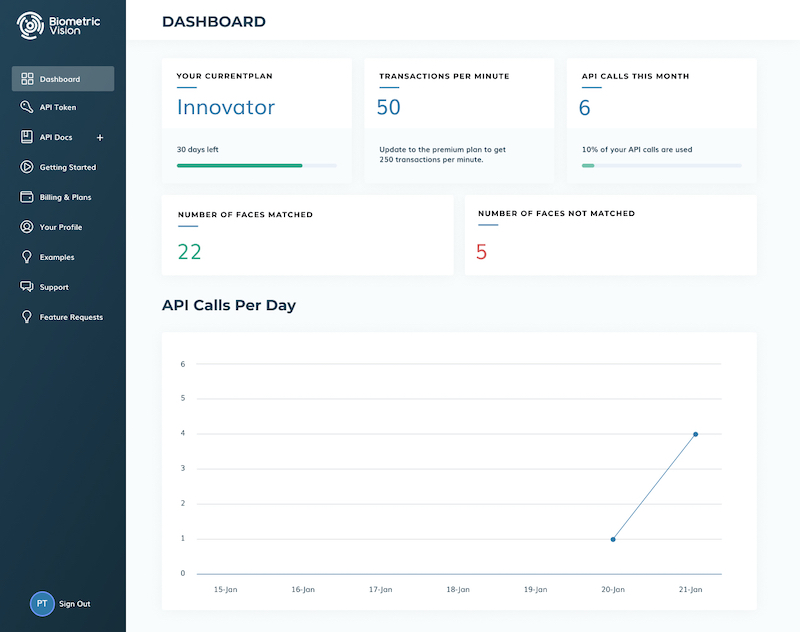Click the API Docs book icon
Image resolution: width=800 pixels, height=632 pixels.
tap(27, 137)
